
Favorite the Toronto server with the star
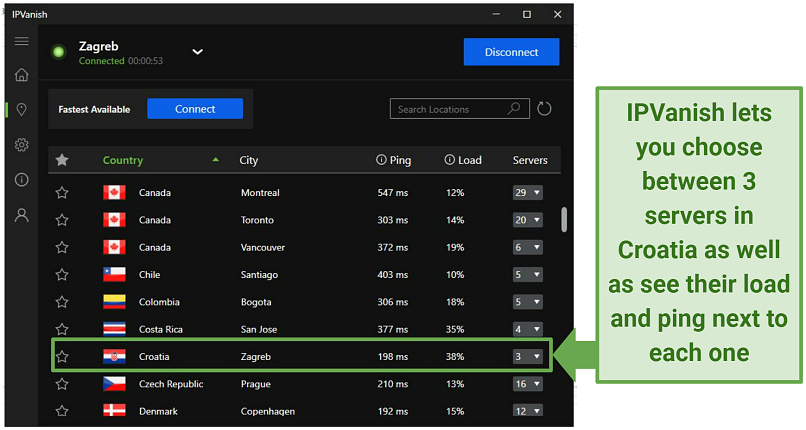tap(62, 220)
